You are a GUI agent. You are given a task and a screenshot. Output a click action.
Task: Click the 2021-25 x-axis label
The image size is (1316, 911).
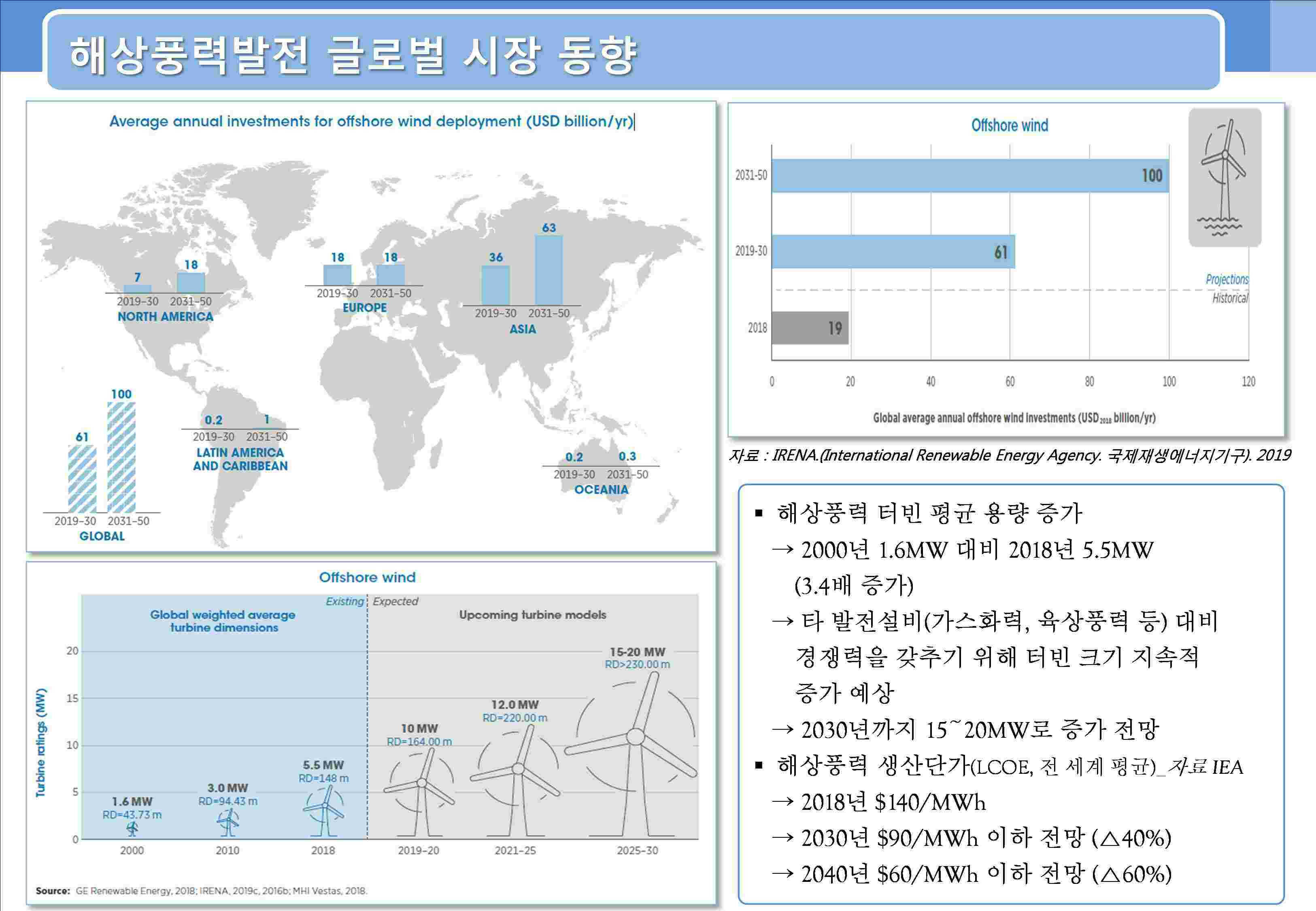tap(515, 850)
